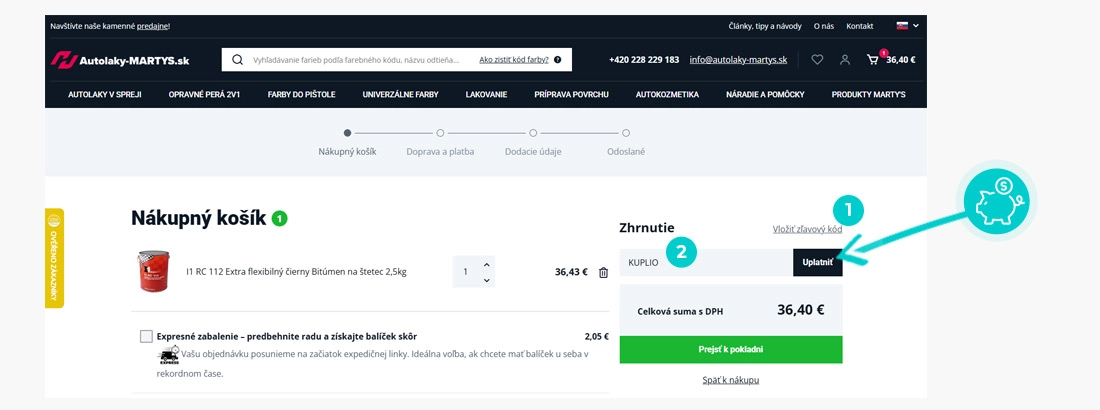Delete the Bitúmen item with trash icon
The image size is (1100, 410).
pyautogui.click(x=603, y=272)
